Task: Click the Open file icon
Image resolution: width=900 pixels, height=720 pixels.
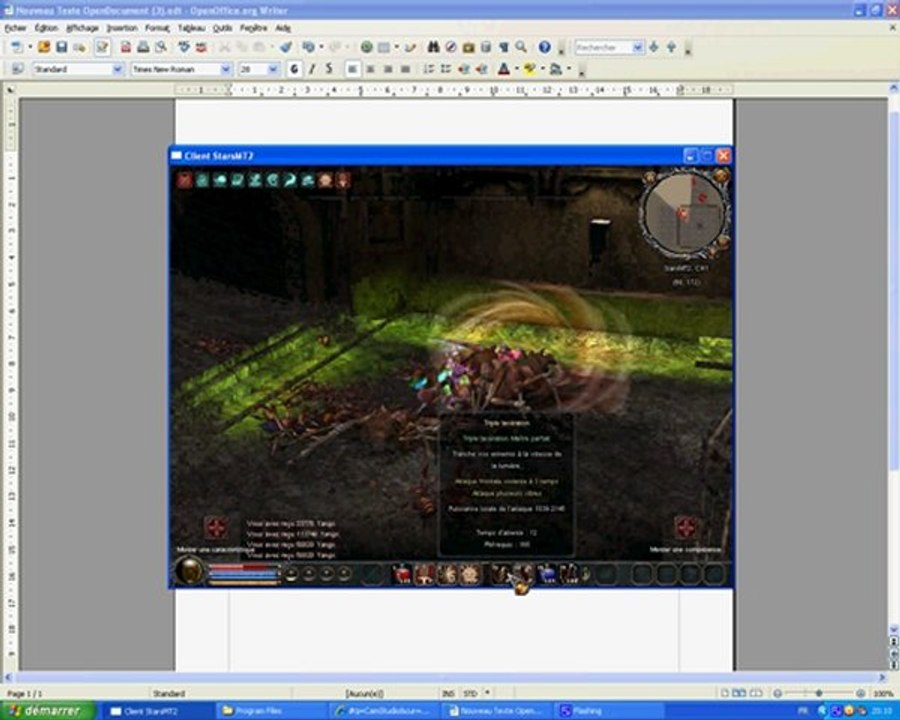Action: (44, 47)
